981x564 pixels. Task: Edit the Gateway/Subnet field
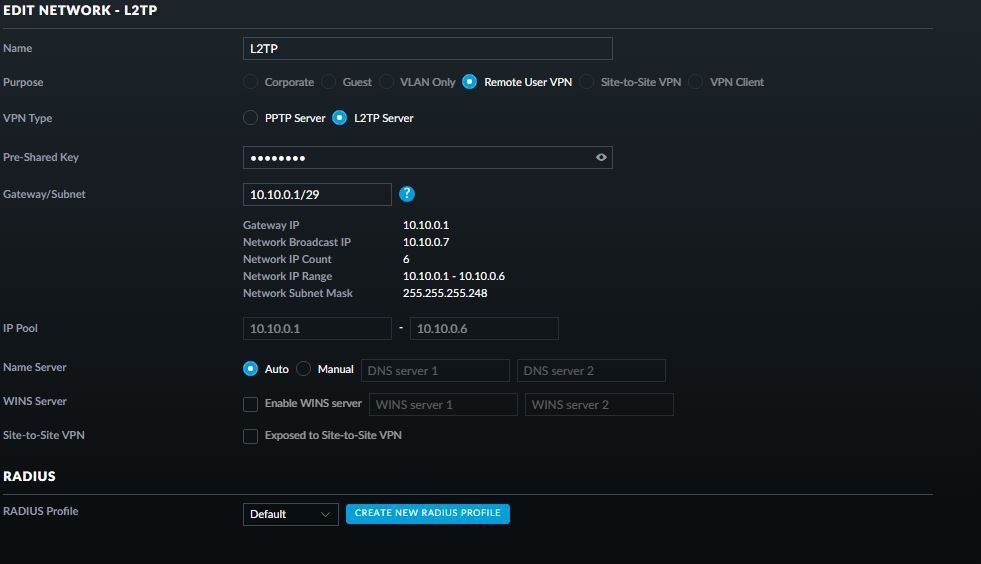[316, 194]
